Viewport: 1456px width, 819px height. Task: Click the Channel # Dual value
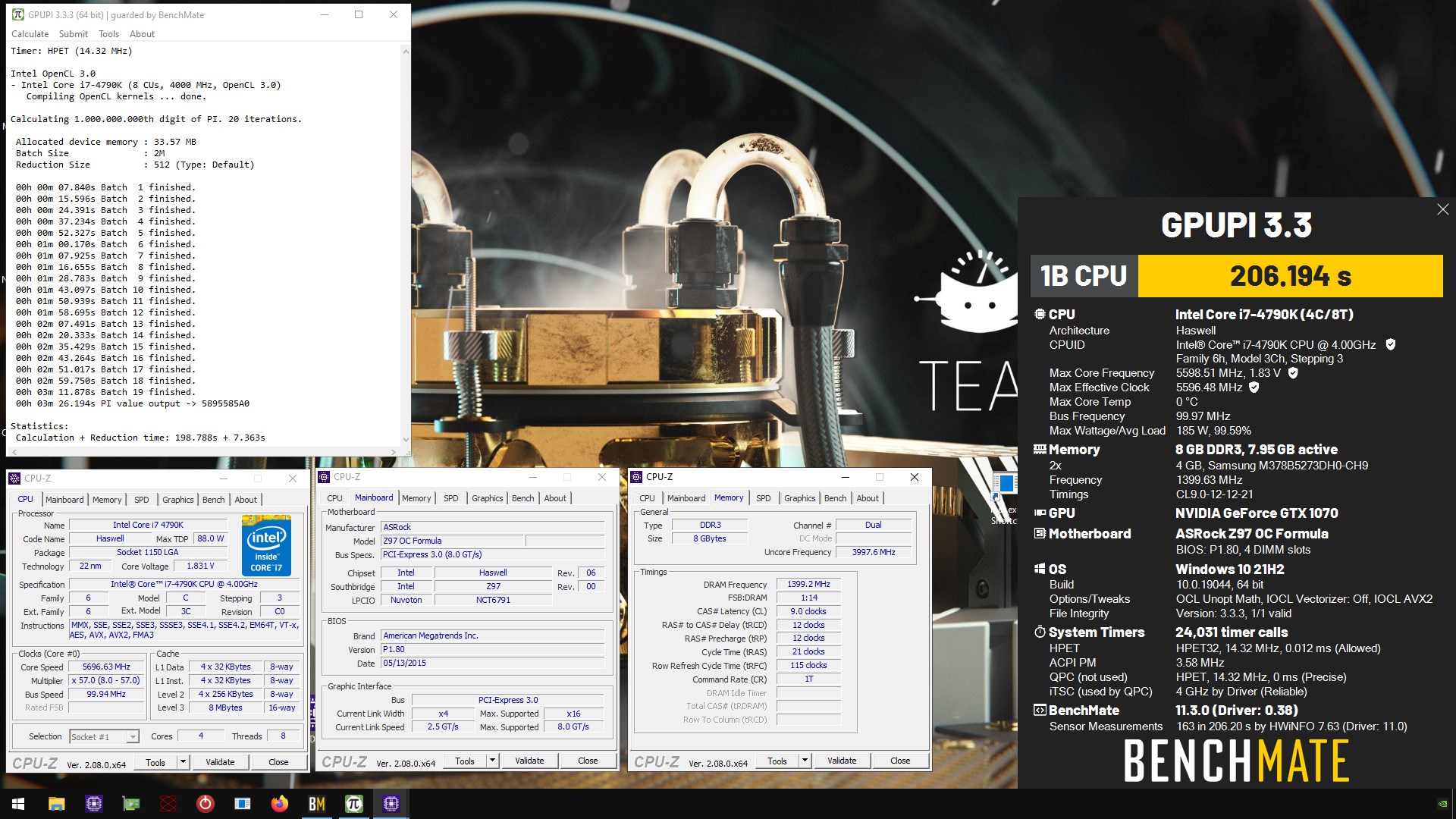(x=874, y=525)
